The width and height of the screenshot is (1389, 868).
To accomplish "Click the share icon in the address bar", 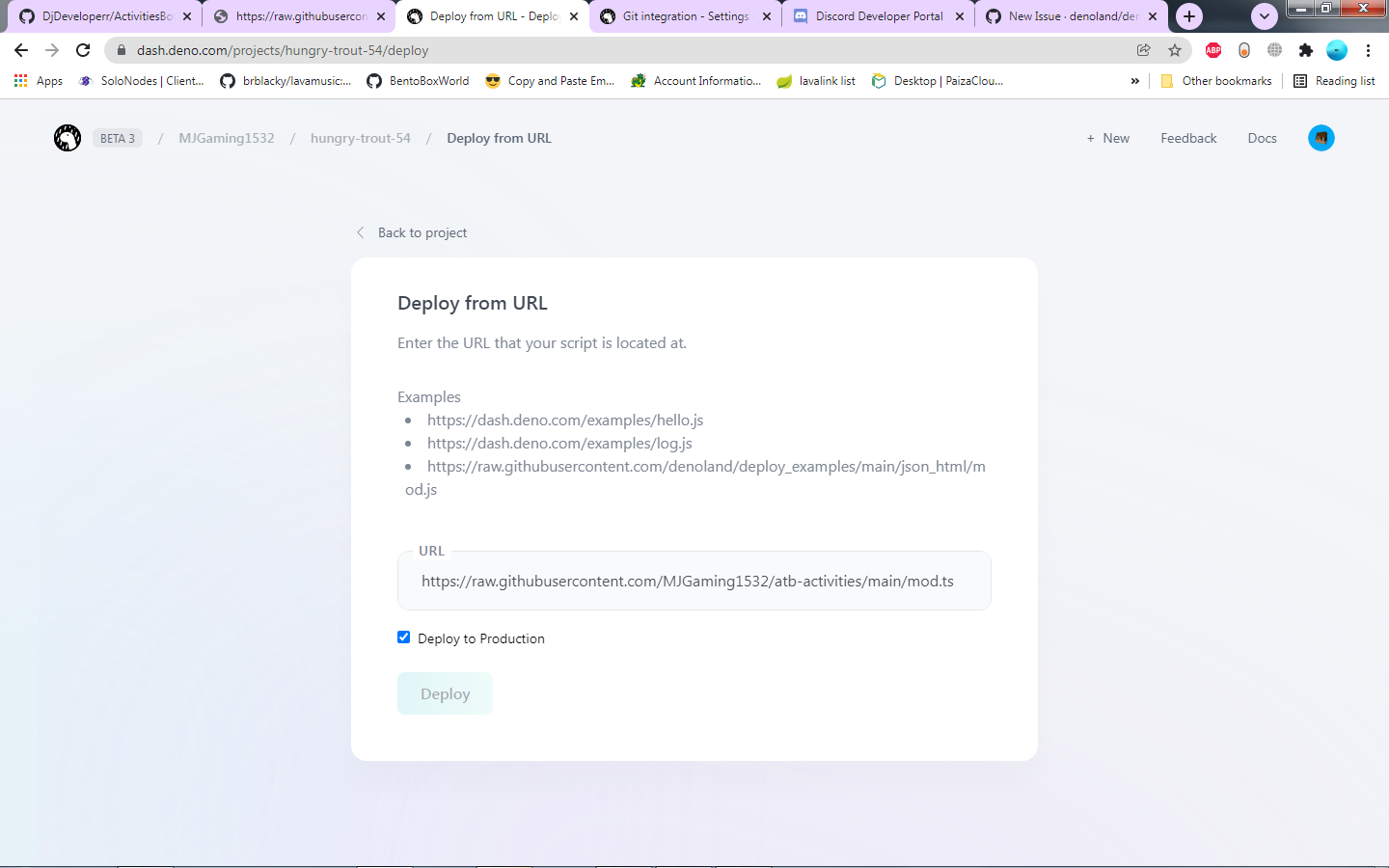I will [x=1143, y=49].
